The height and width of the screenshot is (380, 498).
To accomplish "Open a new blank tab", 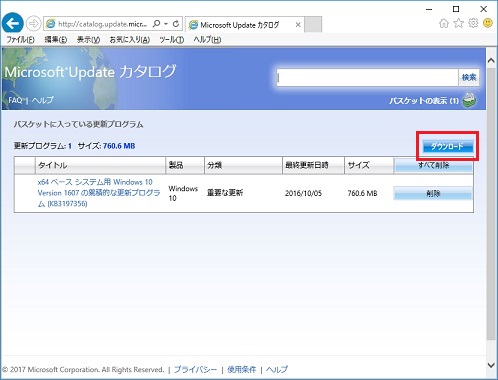I will [x=313, y=25].
